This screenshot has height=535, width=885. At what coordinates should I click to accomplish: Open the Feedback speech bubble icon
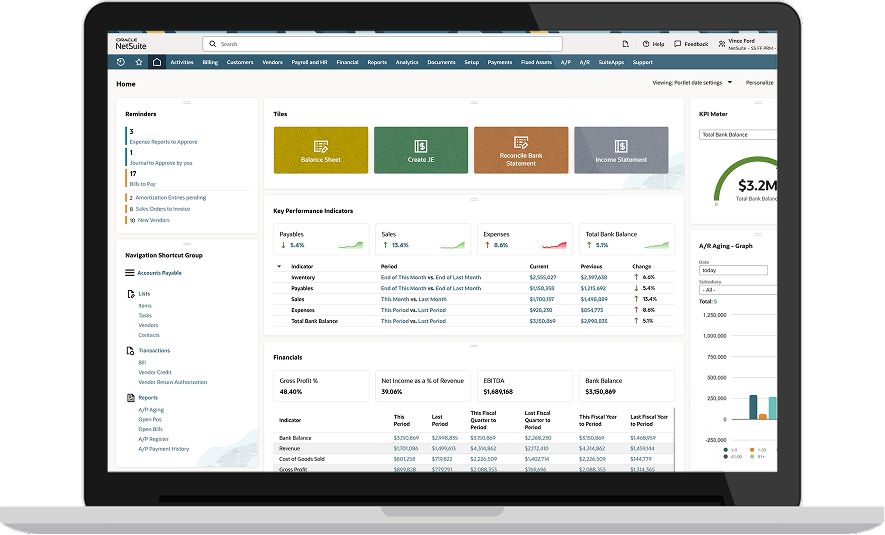(x=677, y=44)
